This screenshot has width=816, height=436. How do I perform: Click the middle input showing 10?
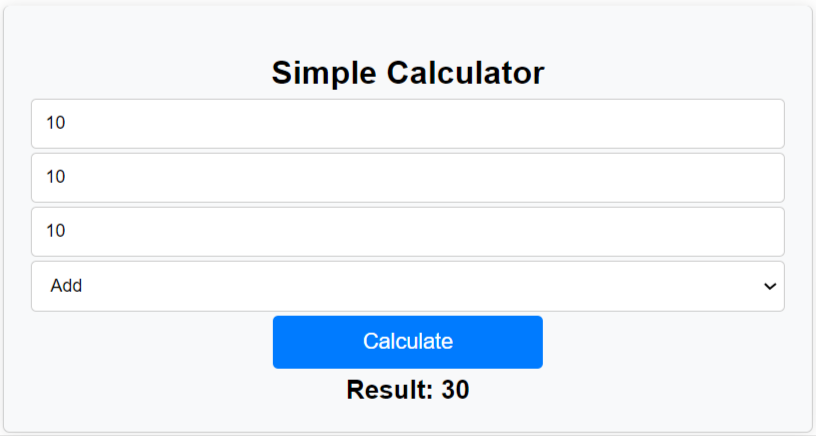407,178
